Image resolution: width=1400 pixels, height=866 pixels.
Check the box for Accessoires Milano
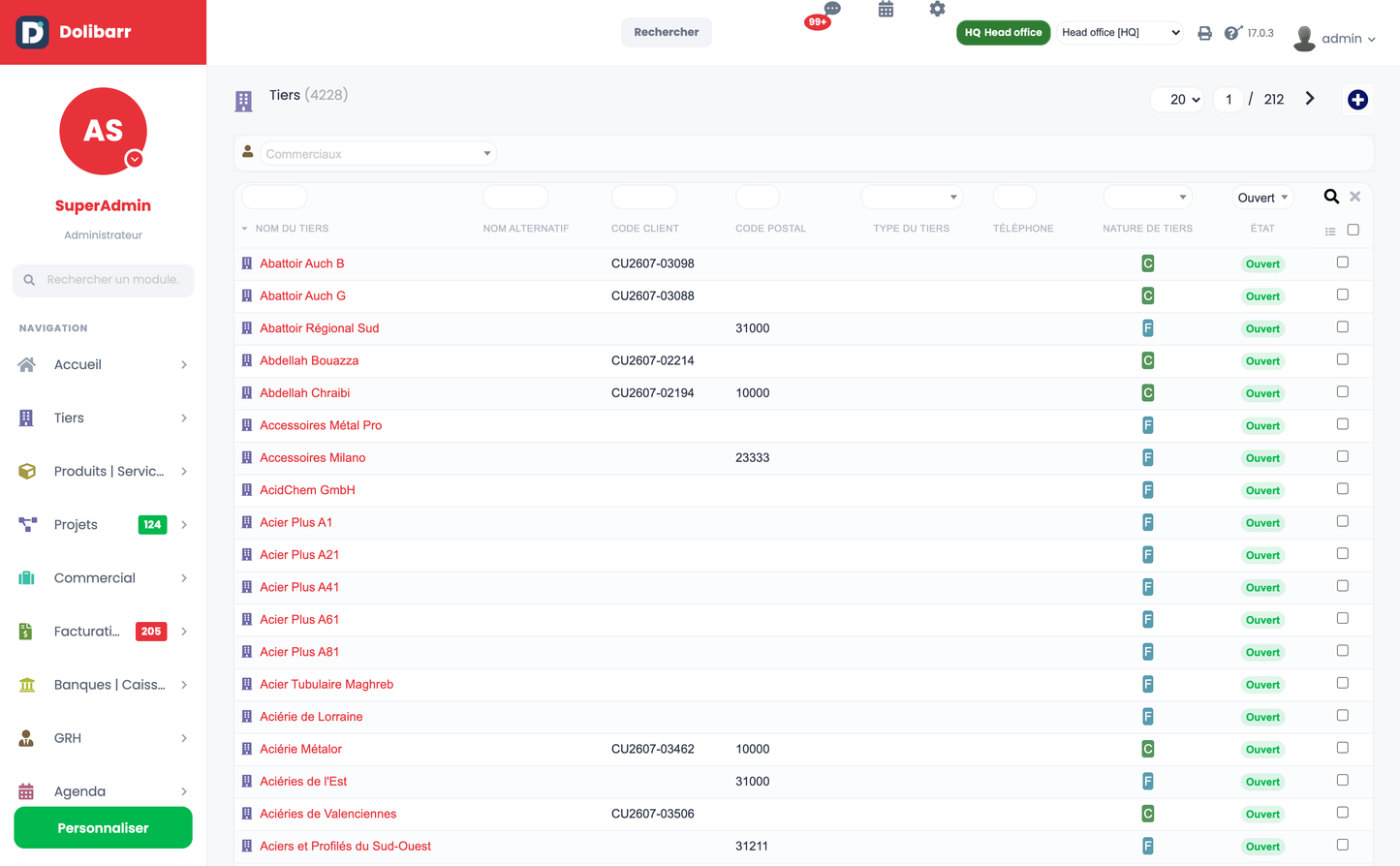(1343, 457)
